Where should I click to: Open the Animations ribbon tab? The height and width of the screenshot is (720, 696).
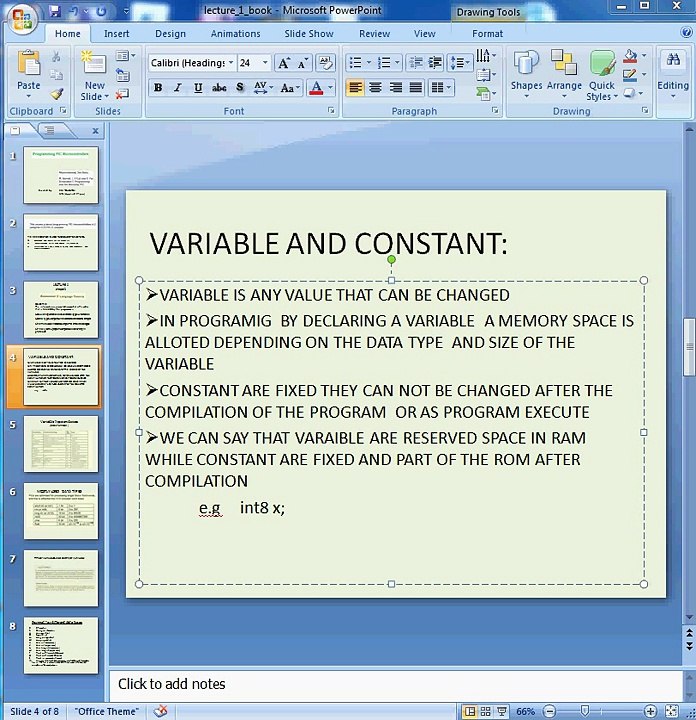click(x=236, y=34)
